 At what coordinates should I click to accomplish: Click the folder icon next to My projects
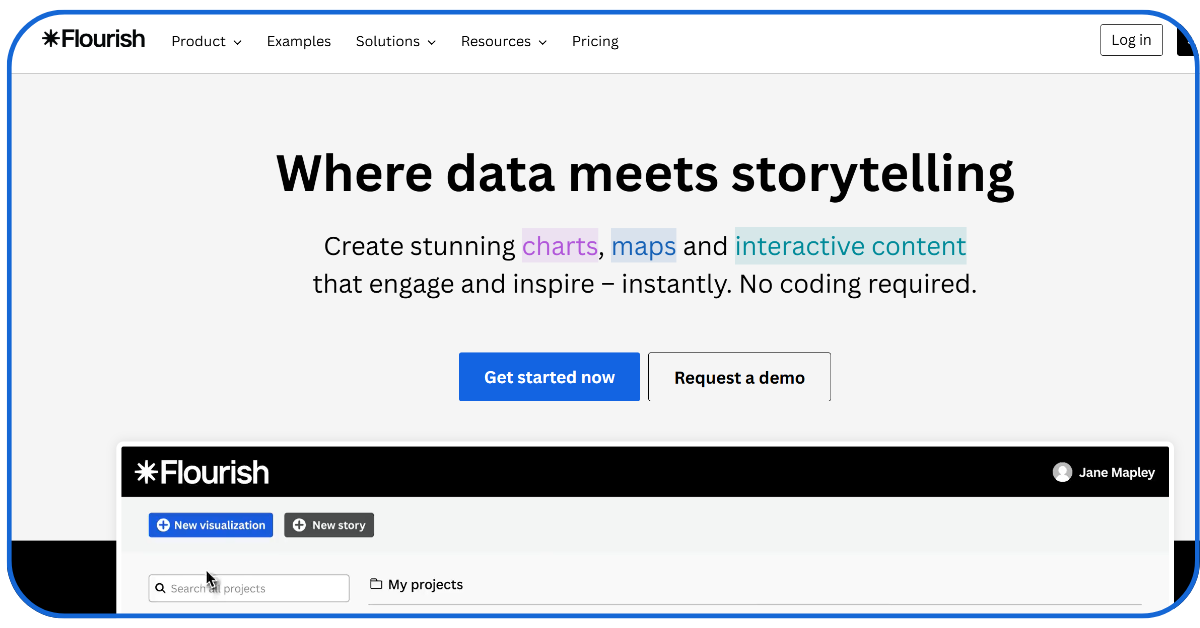[374, 584]
